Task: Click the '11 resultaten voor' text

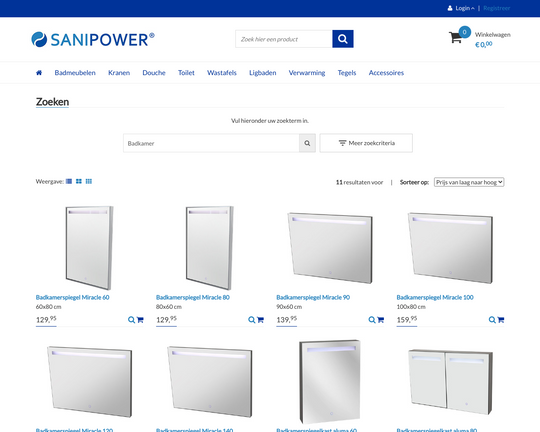Action: pos(360,182)
